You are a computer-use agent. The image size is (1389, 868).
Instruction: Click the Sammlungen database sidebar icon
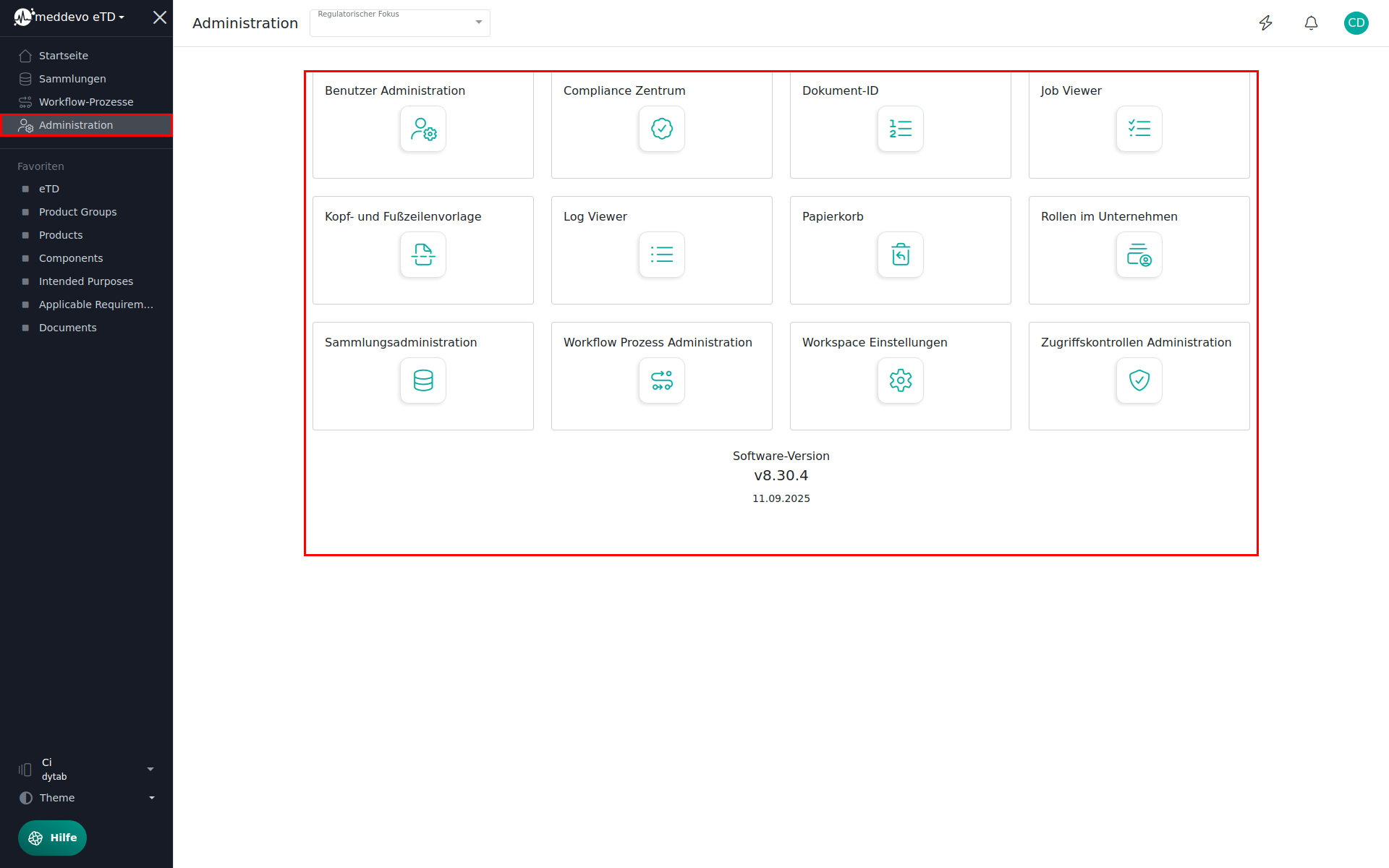[25, 79]
